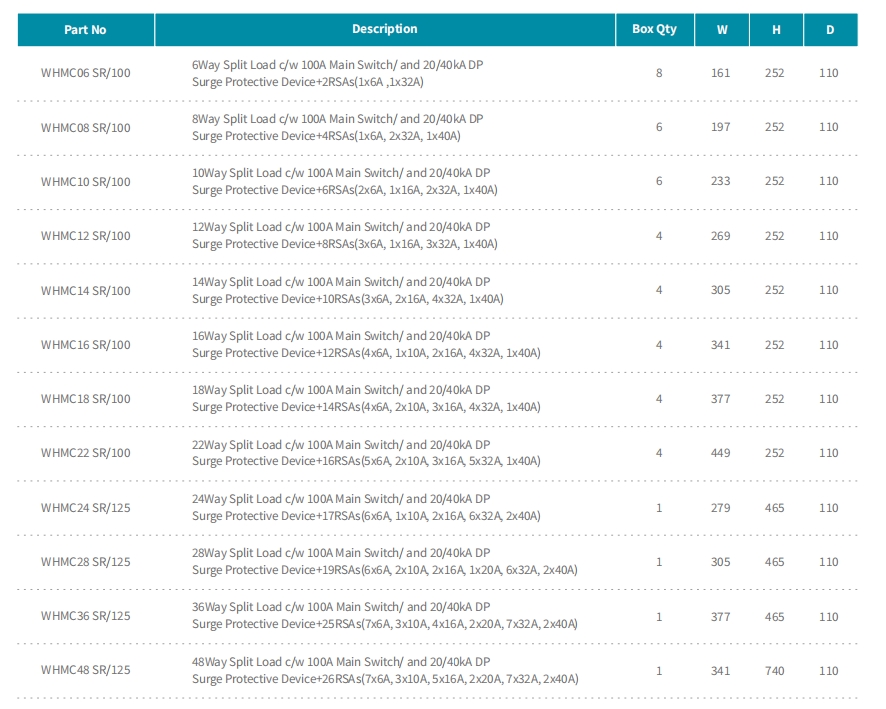
Task: Click box quantity 4 for WHMC12
Action: [x=659, y=236]
